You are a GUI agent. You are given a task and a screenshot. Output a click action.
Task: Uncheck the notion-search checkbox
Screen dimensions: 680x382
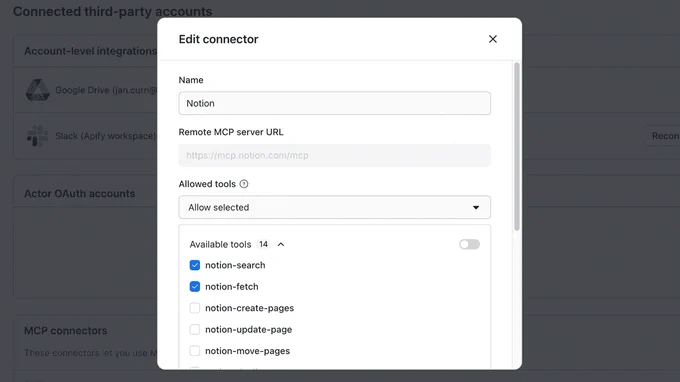click(195, 265)
